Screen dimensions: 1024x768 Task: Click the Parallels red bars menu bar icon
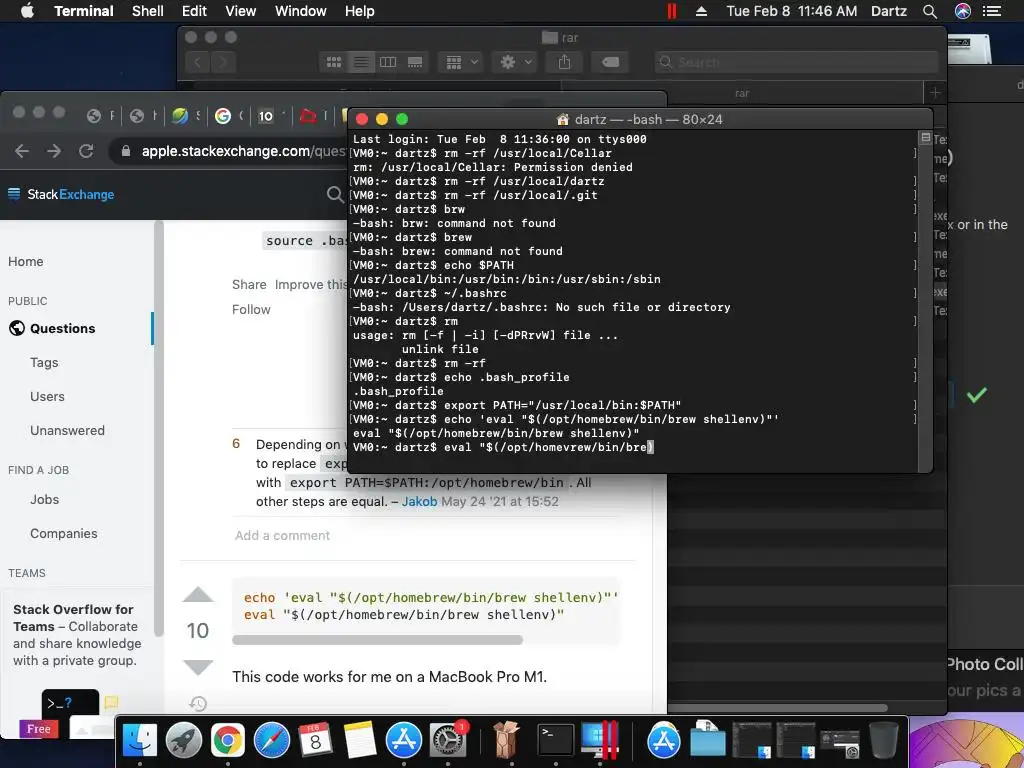671,11
